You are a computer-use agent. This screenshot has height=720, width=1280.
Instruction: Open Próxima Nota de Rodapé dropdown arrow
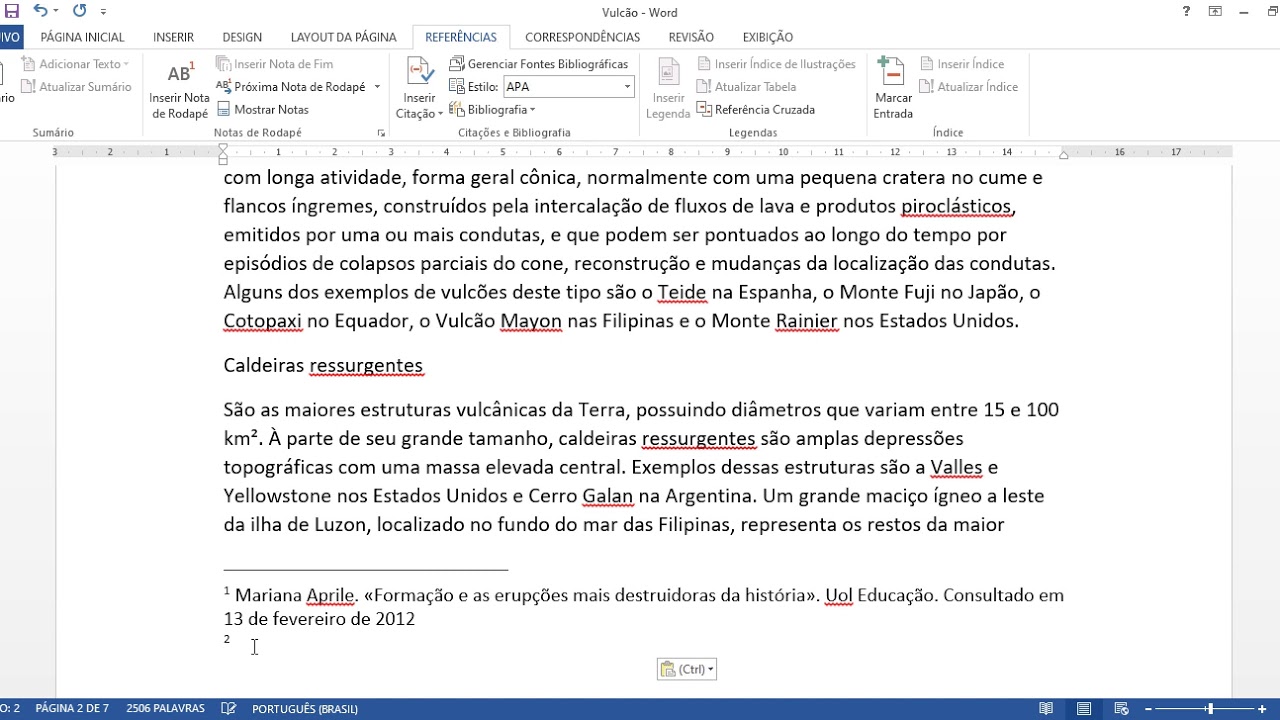(x=377, y=87)
